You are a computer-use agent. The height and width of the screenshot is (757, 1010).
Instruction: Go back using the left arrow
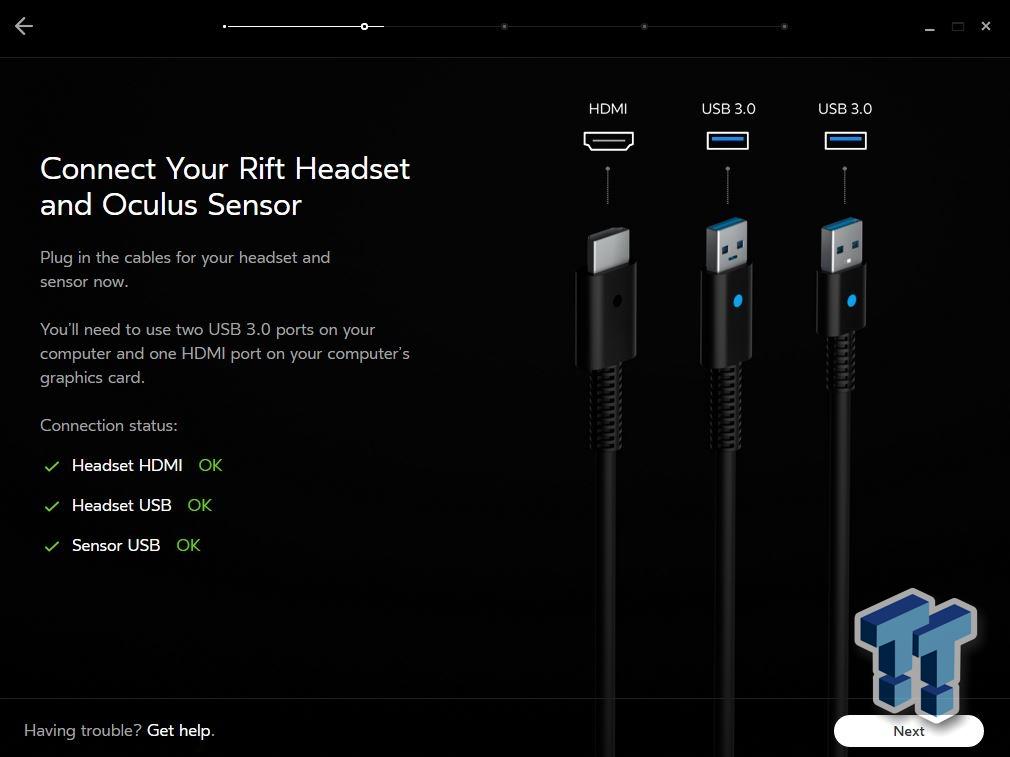[x=24, y=26]
